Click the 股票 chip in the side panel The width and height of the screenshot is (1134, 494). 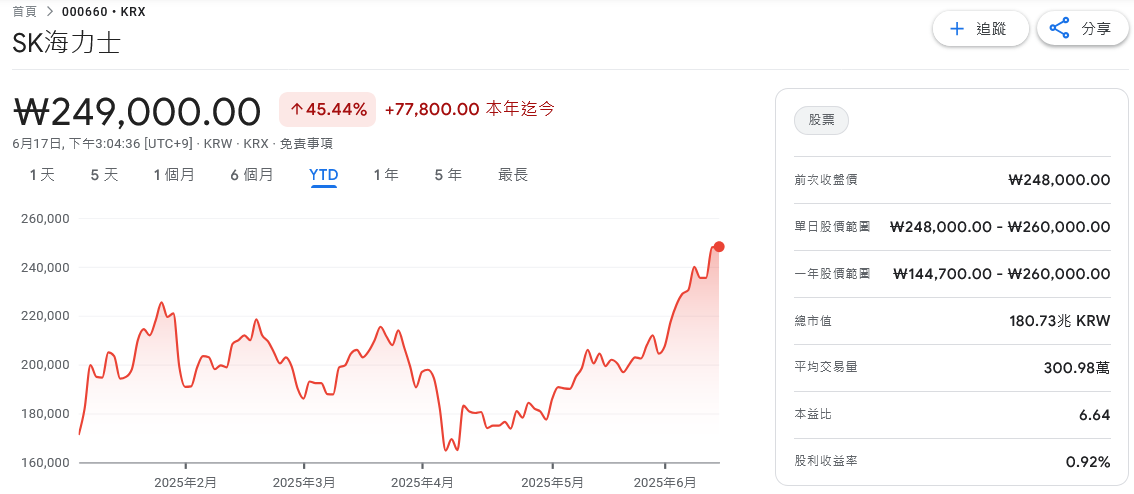821,121
